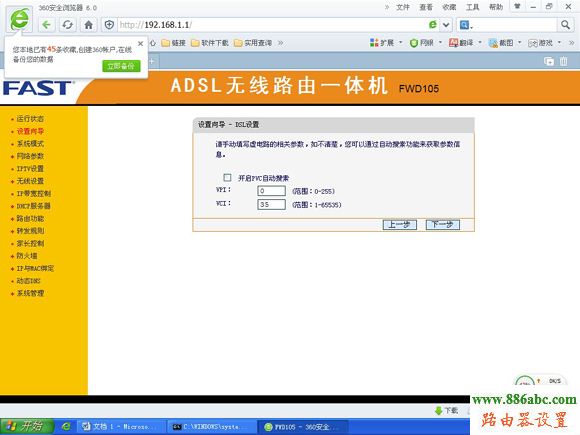Image resolution: width=580 pixels, height=435 pixels.
Task: Open 系统模式 in router sidebar
Action: 30,144
